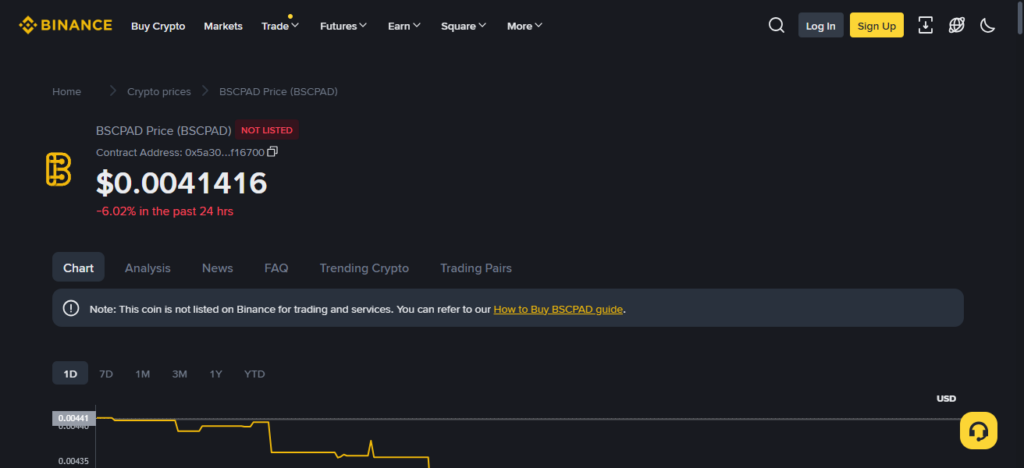Expand the Earn dropdown menu
This screenshot has width=1024, height=468.
coord(404,26)
